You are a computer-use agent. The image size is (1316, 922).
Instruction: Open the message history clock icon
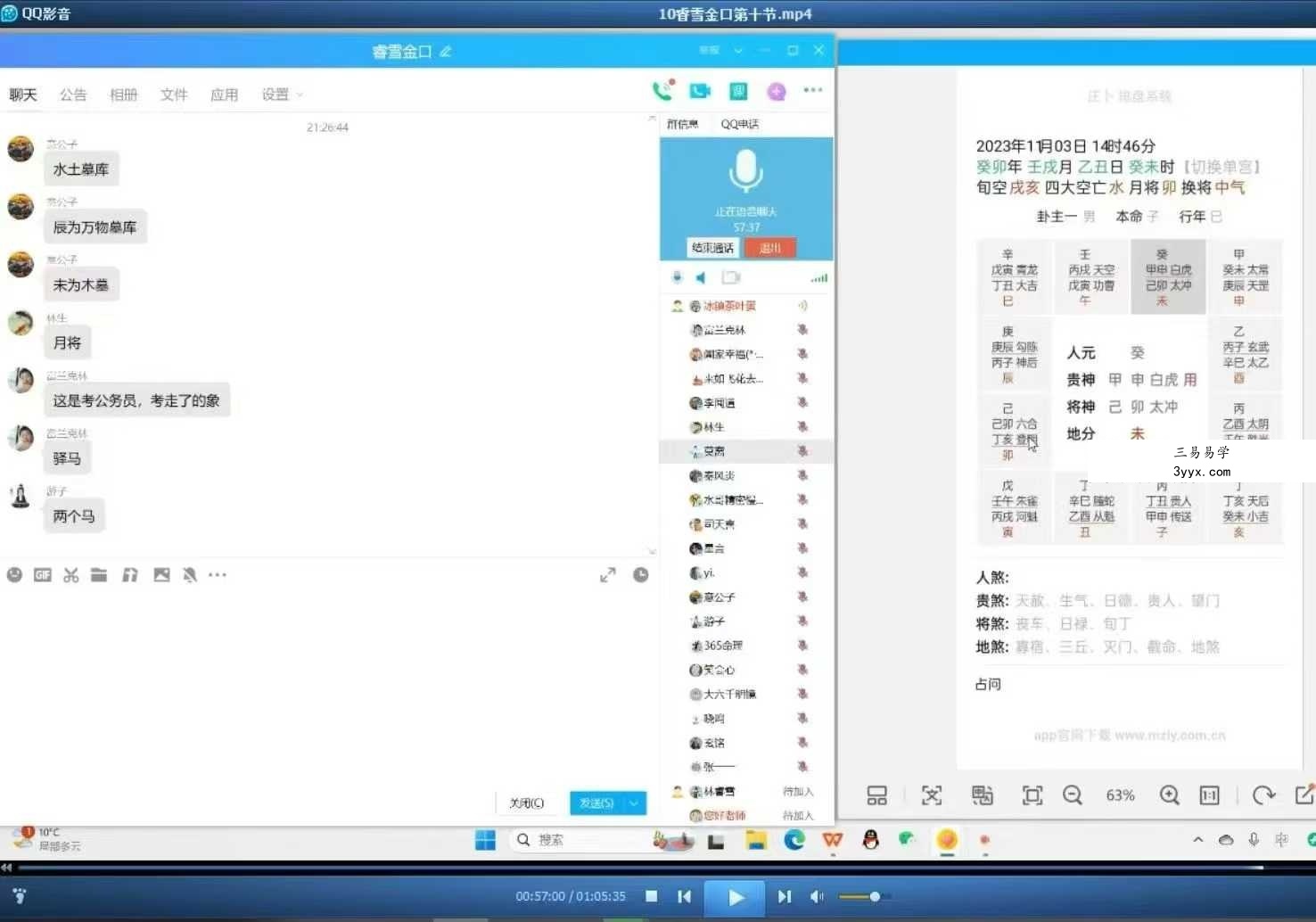[x=640, y=575]
